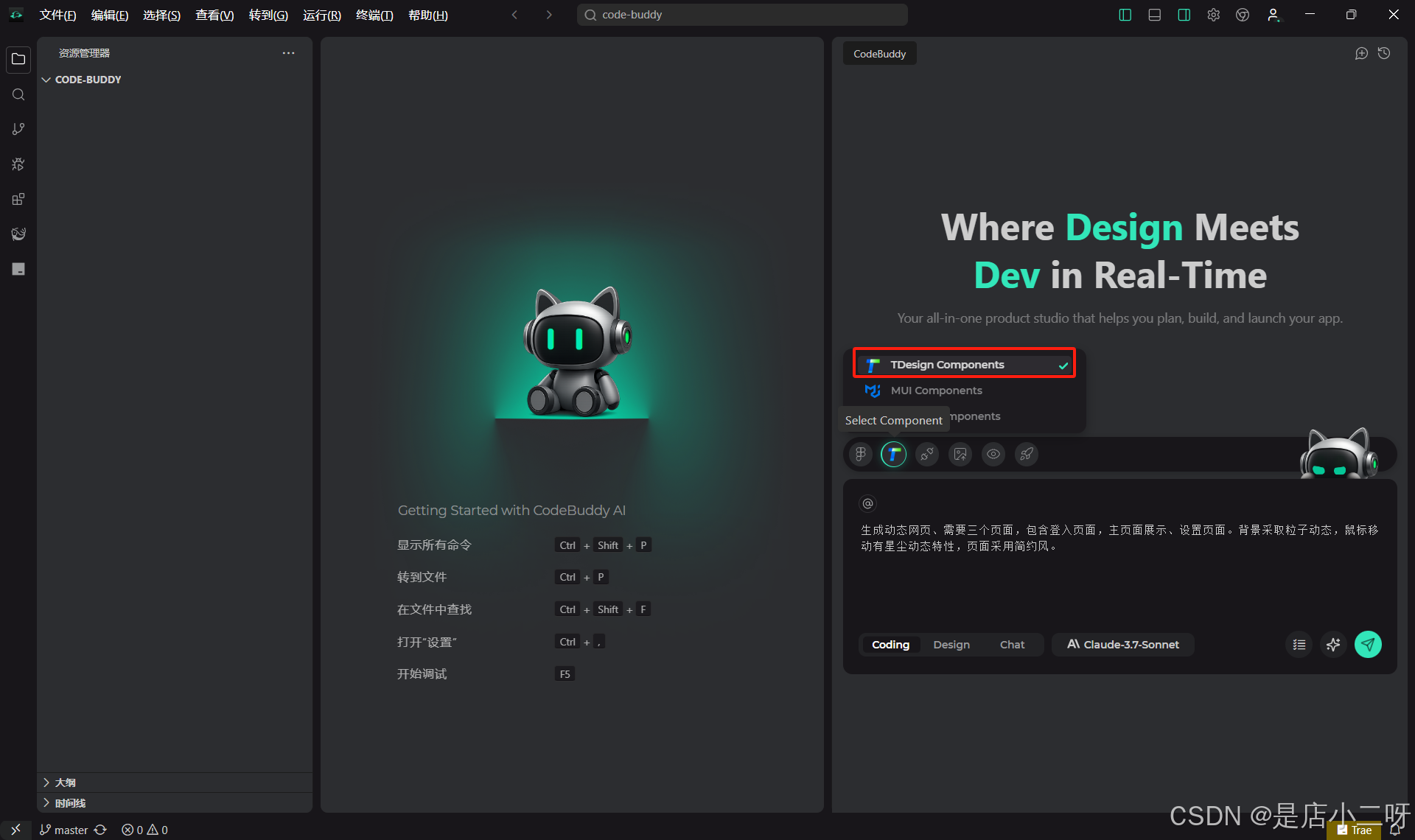Switch to Chat mode
1415x840 pixels.
[x=1012, y=645]
